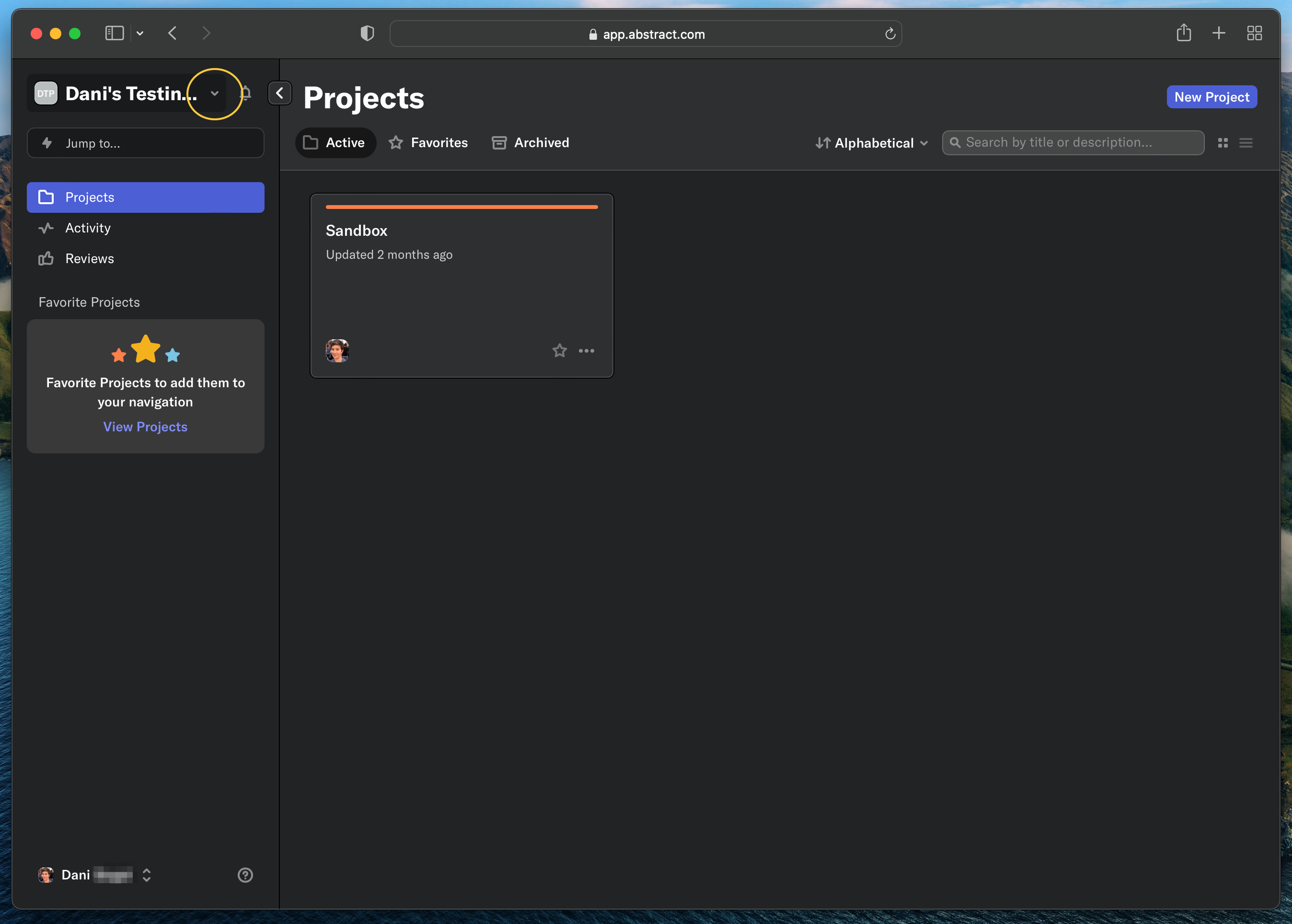The width and height of the screenshot is (1292, 924).
Task: Open Projects in the sidebar
Action: pos(146,197)
